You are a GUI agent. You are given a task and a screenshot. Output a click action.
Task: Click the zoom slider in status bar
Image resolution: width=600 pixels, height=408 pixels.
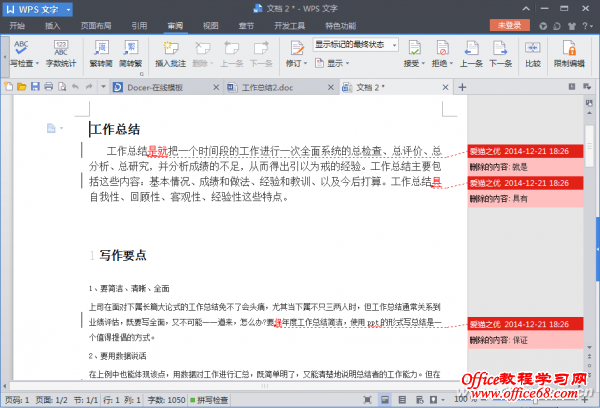pos(530,399)
